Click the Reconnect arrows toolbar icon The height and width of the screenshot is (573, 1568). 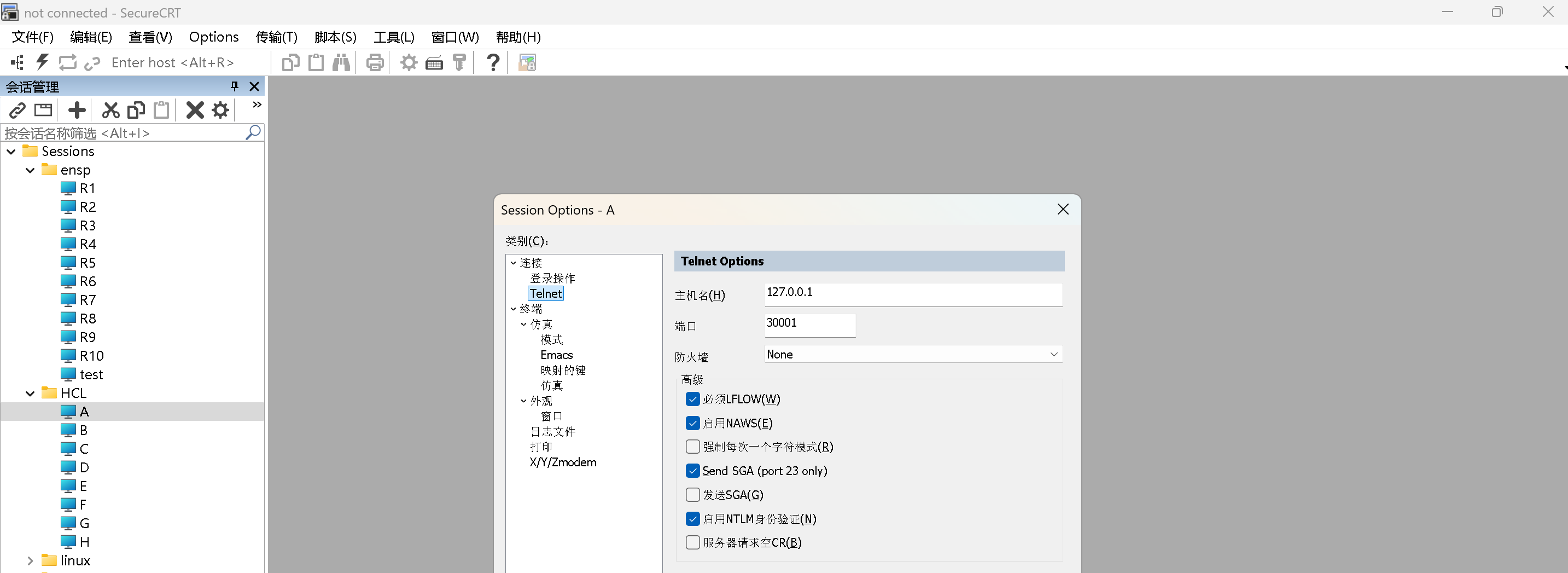68,62
